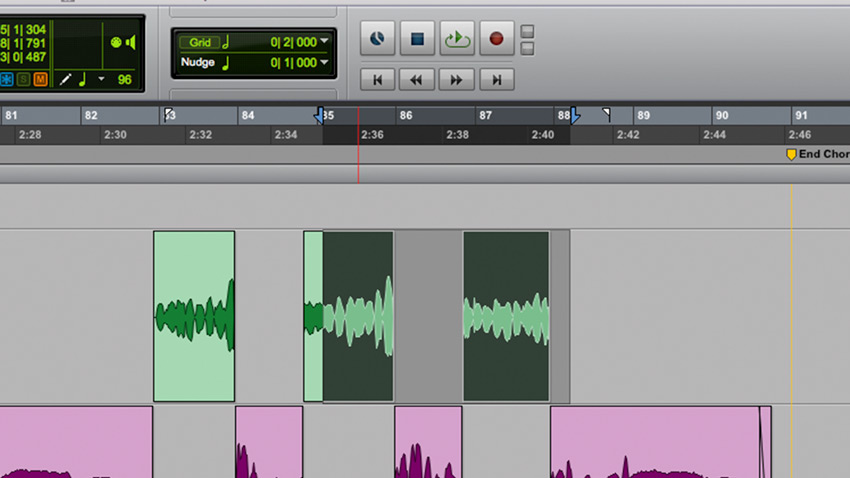
Task: Click the Go to End button
Action: coord(497,80)
